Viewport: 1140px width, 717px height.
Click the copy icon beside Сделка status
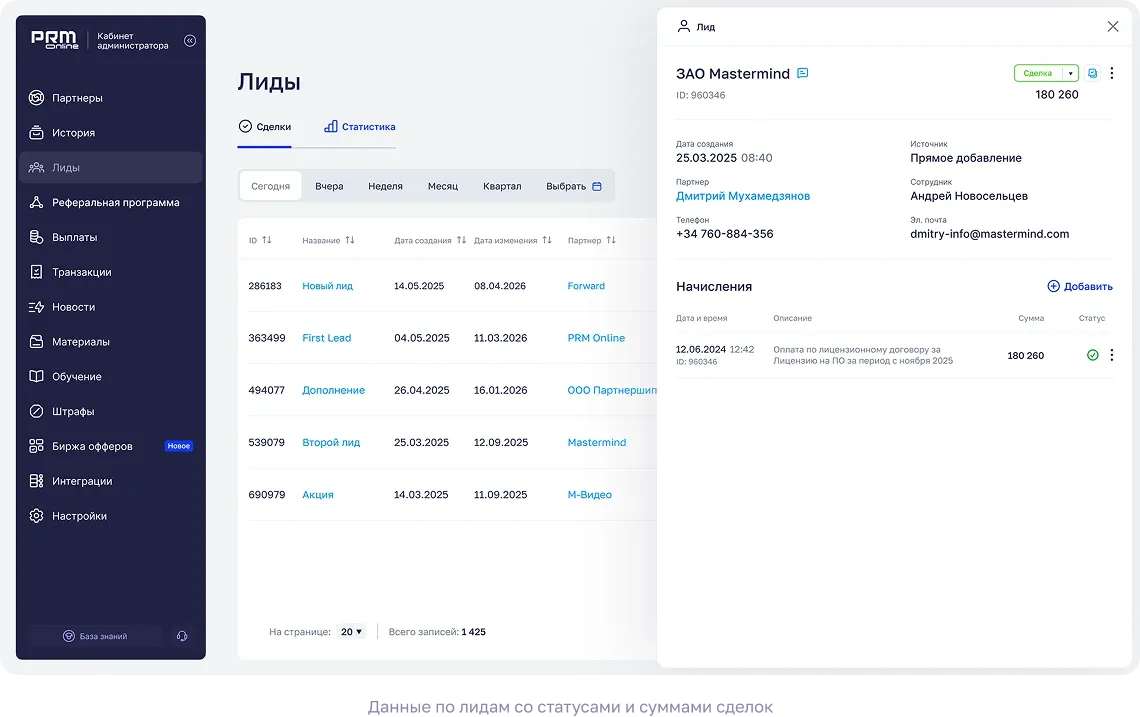pyautogui.click(x=1092, y=73)
